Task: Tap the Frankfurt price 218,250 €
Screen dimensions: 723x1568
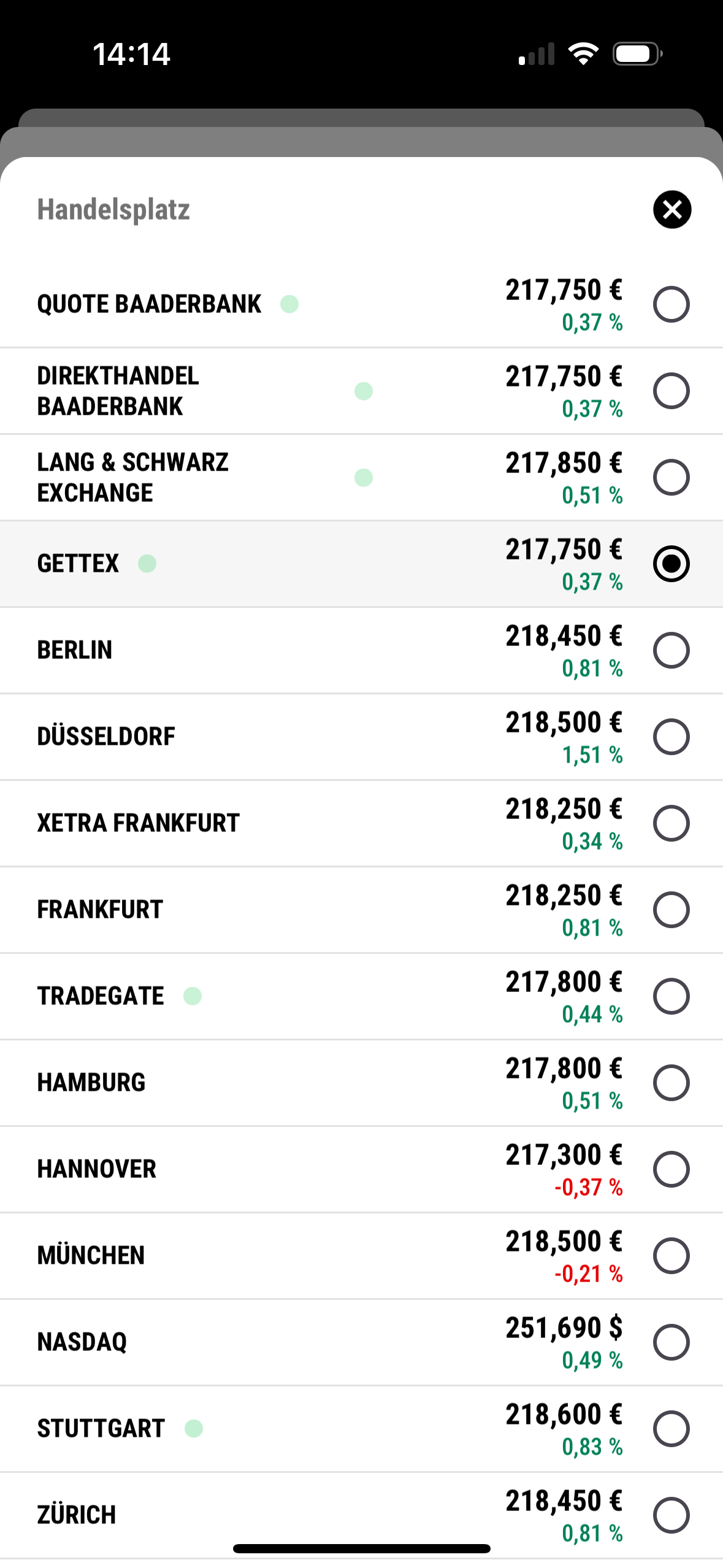Action: click(564, 896)
